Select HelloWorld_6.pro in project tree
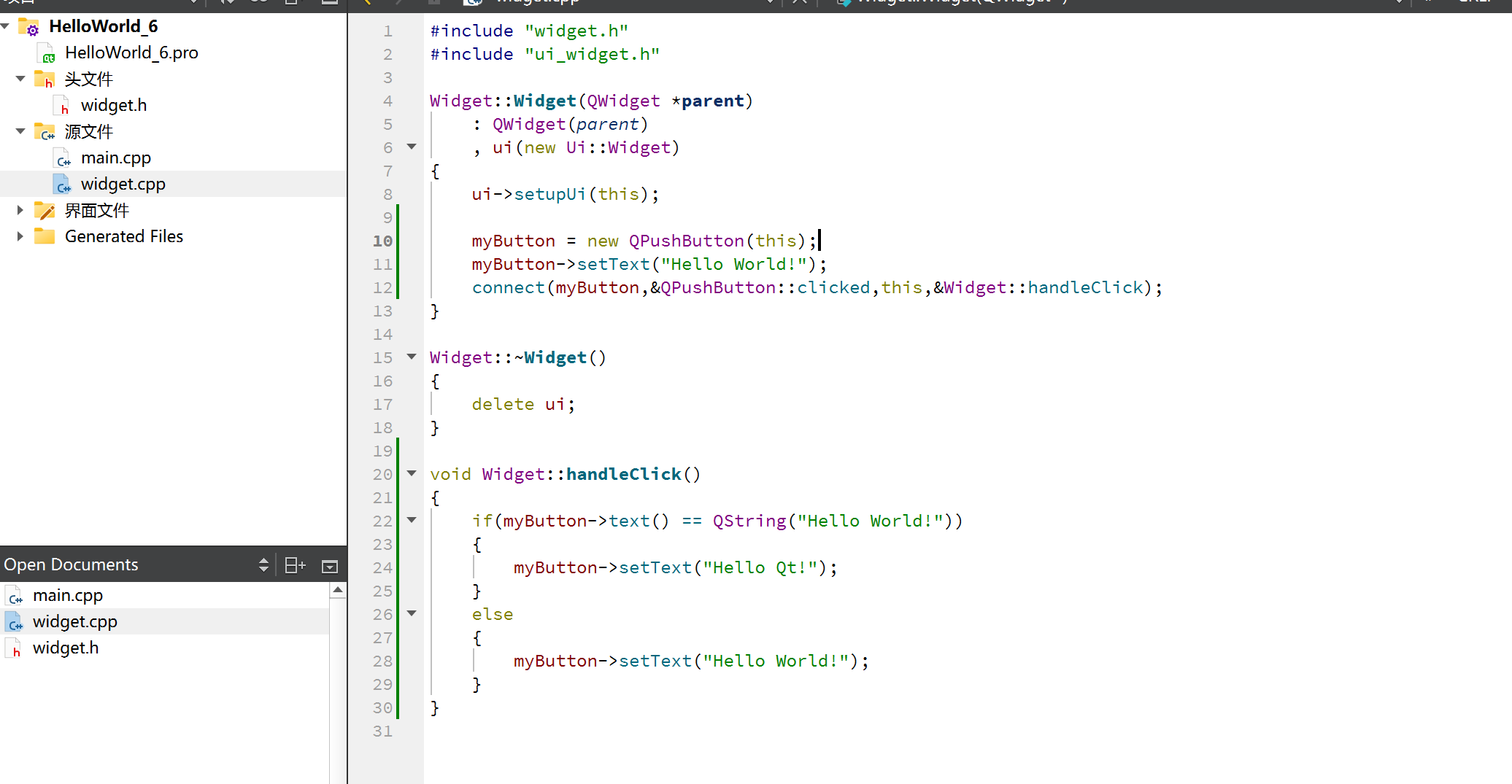 131,53
